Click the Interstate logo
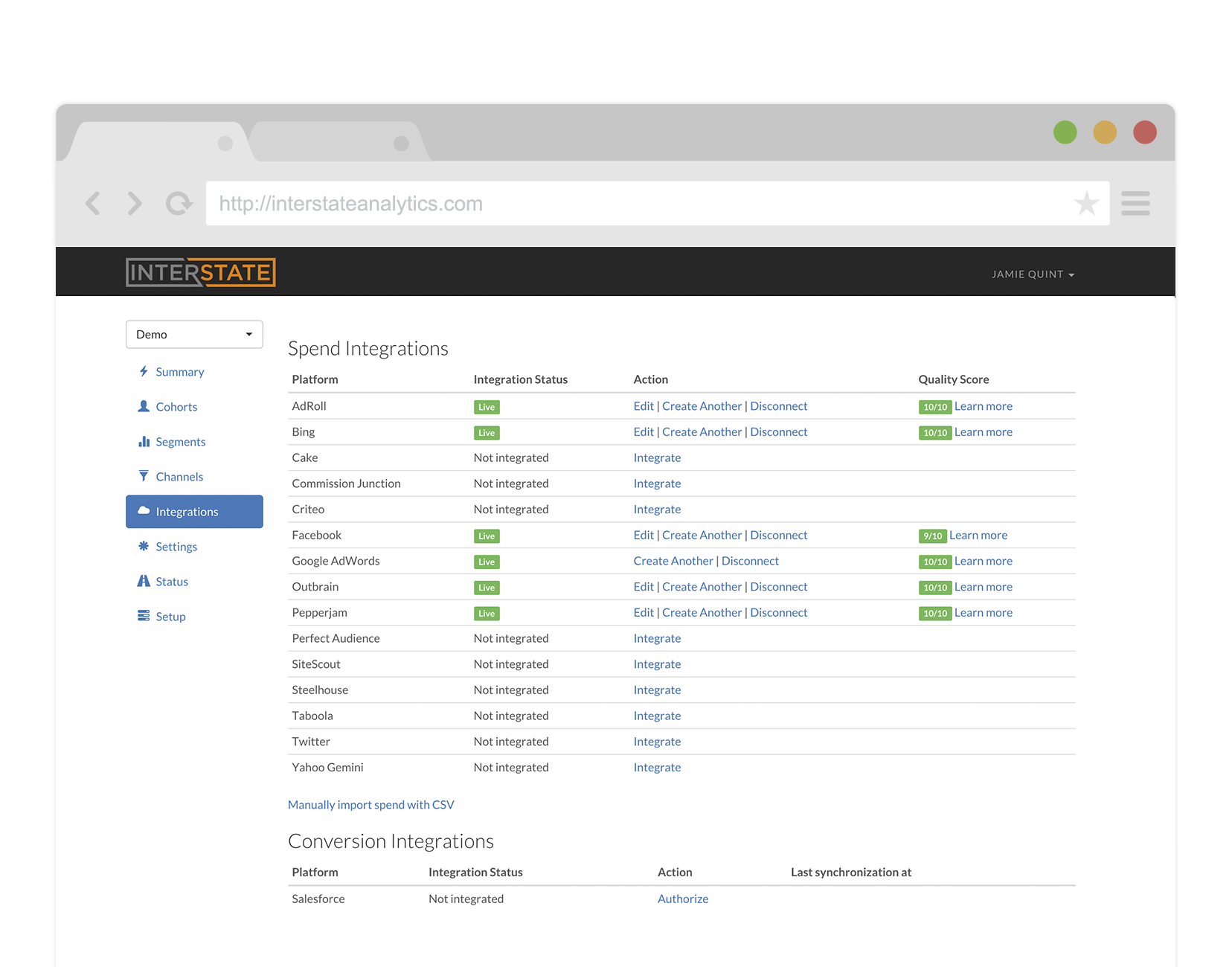This screenshot has height=967, width=1232. pyautogui.click(x=201, y=272)
